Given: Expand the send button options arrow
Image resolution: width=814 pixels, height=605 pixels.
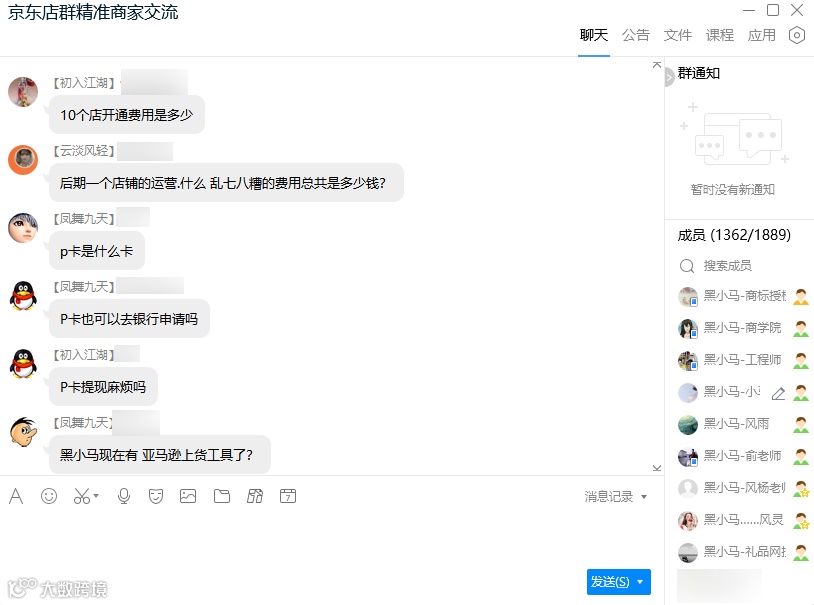Looking at the screenshot, I should click(x=640, y=582).
